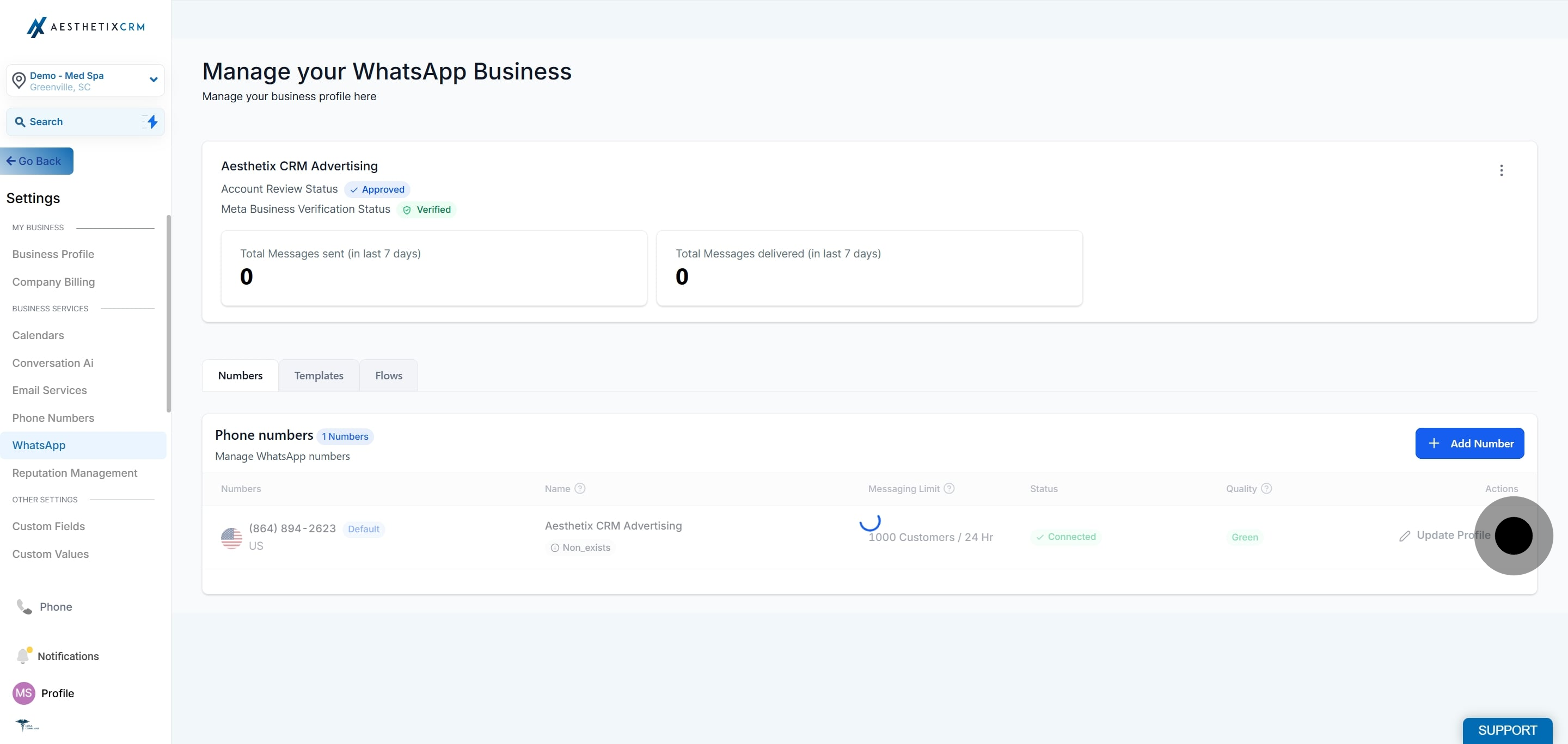Click the Go Back button
Screen dimensions: 1568x744
pos(36,161)
